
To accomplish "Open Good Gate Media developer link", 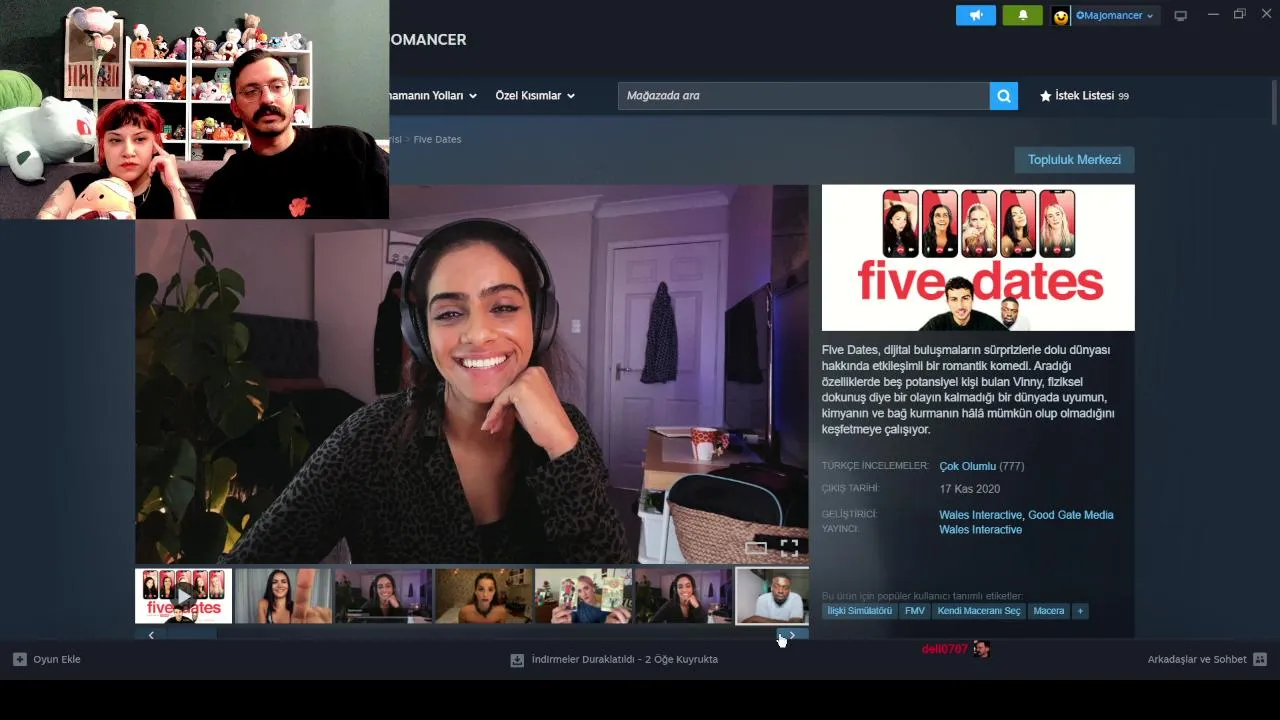I will coord(1070,515).
